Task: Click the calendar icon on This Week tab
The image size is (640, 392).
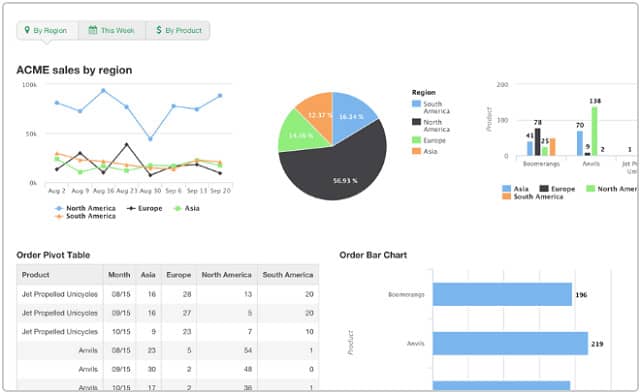Action: (x=93, y=30)
